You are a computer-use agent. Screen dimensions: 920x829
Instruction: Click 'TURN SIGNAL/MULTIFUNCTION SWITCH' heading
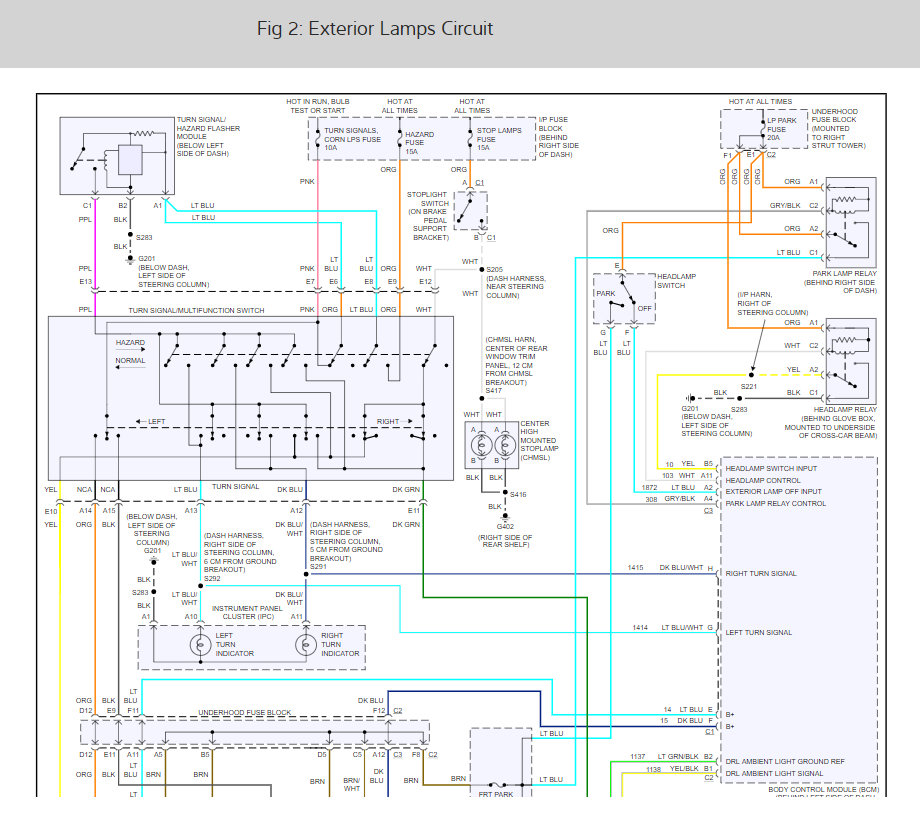click(197, 310)
